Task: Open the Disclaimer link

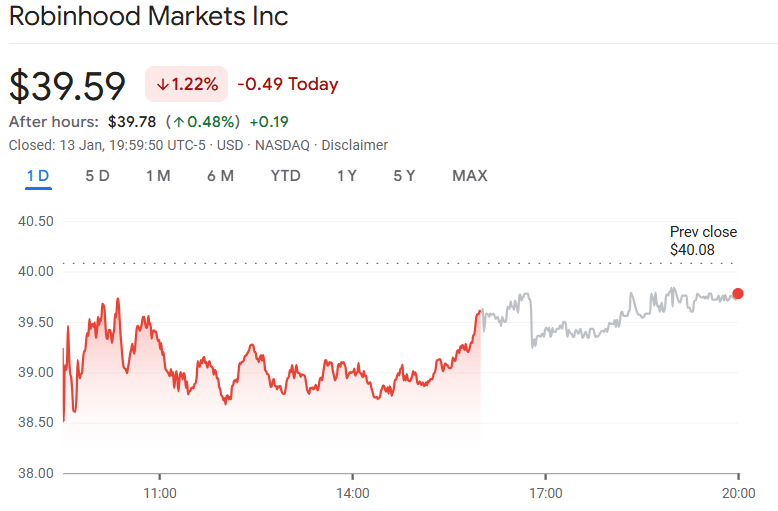Action: click(354, 145)
